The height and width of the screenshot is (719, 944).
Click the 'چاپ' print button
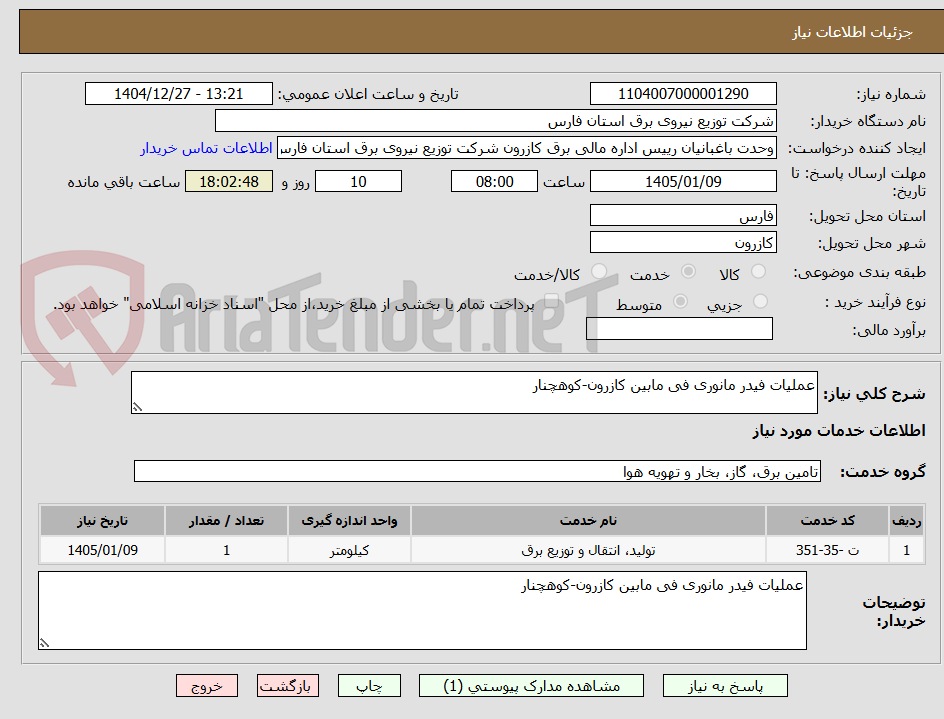[x=369, y=686]
